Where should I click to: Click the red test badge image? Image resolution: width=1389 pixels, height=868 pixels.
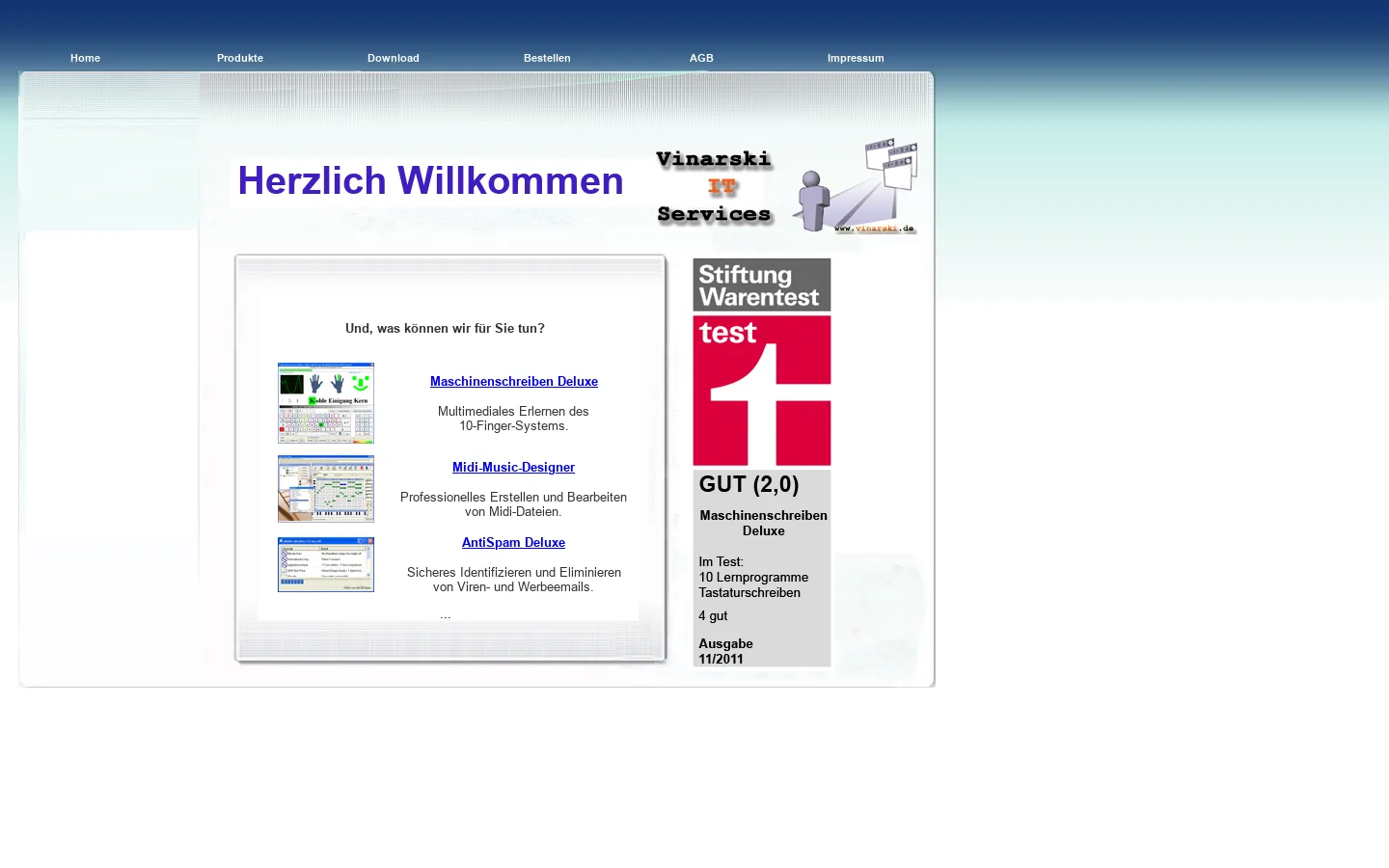(762, 391)
